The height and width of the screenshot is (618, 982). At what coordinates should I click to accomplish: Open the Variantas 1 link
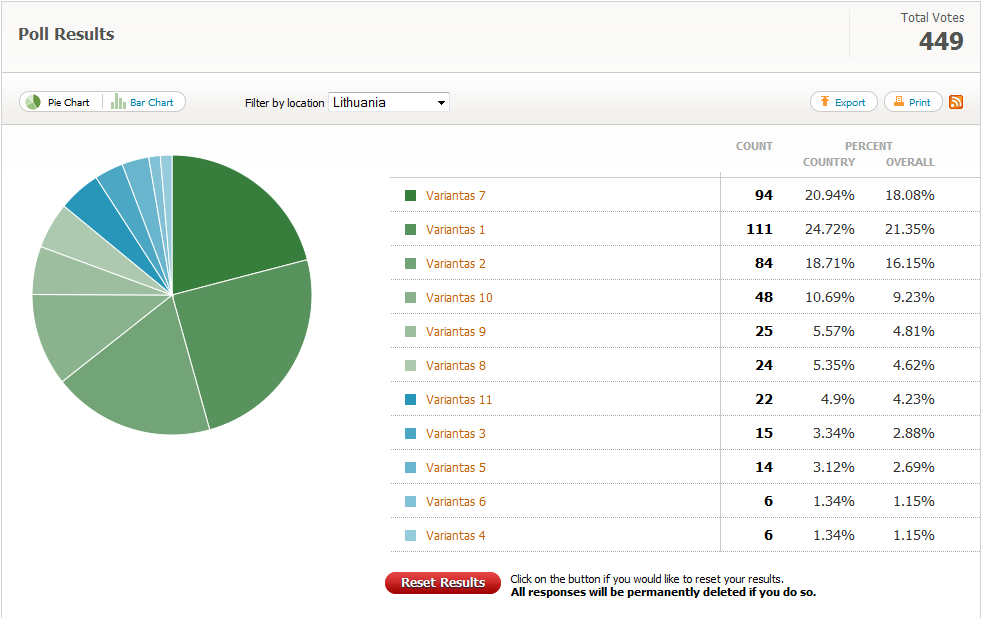coord(455,230)
